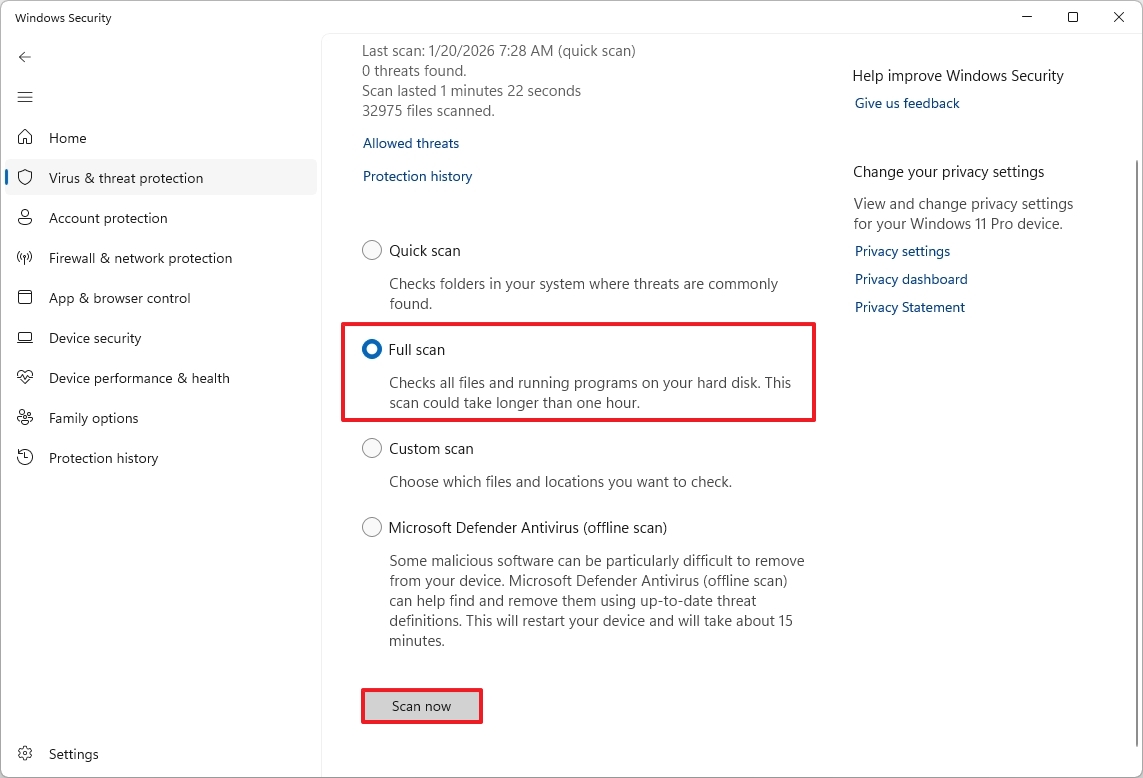Click the Firewall & network protection icon

click(x=24, y=257)
